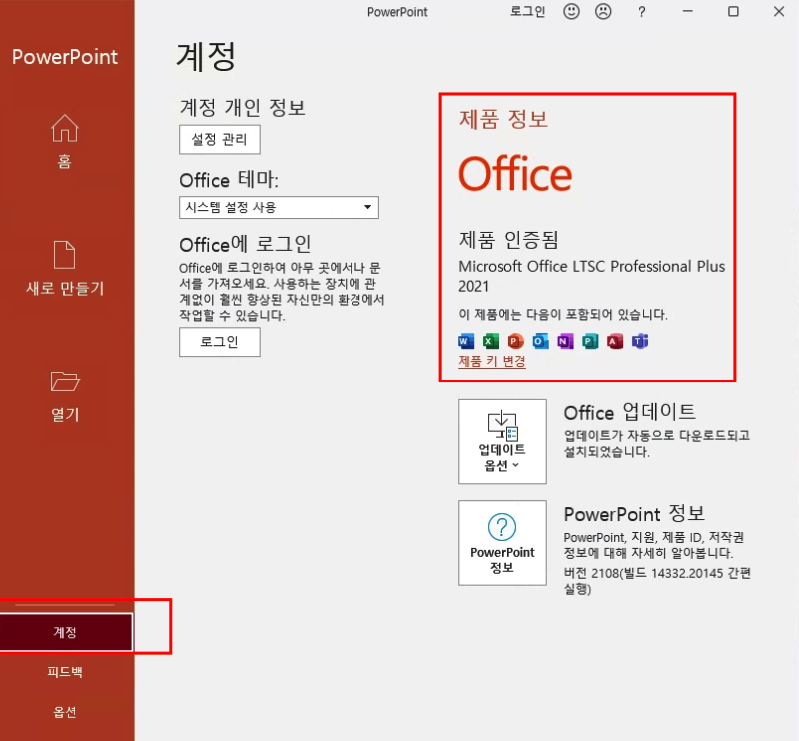Click the Word app icon in product info
Screen dimensions: 799x741
[x=466, y=341]
